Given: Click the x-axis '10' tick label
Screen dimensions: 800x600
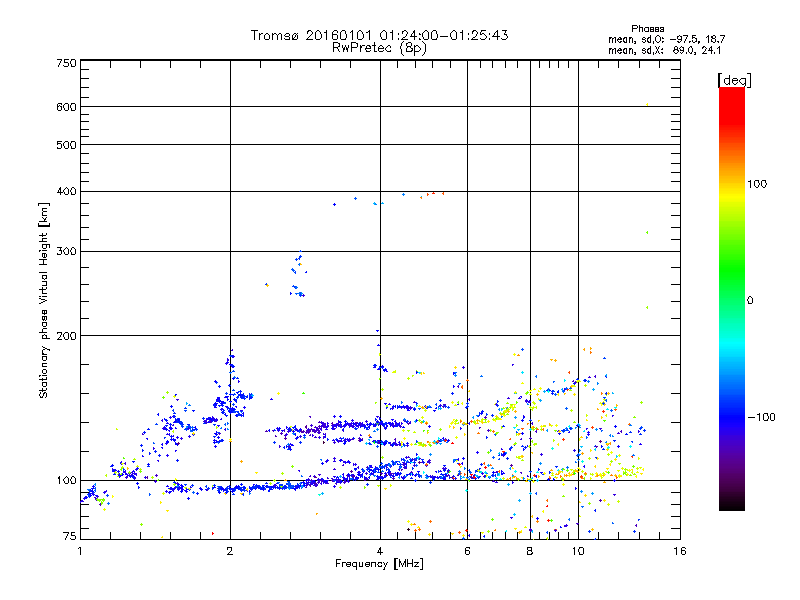Looking at the screenshot, I should click(578, 551).
